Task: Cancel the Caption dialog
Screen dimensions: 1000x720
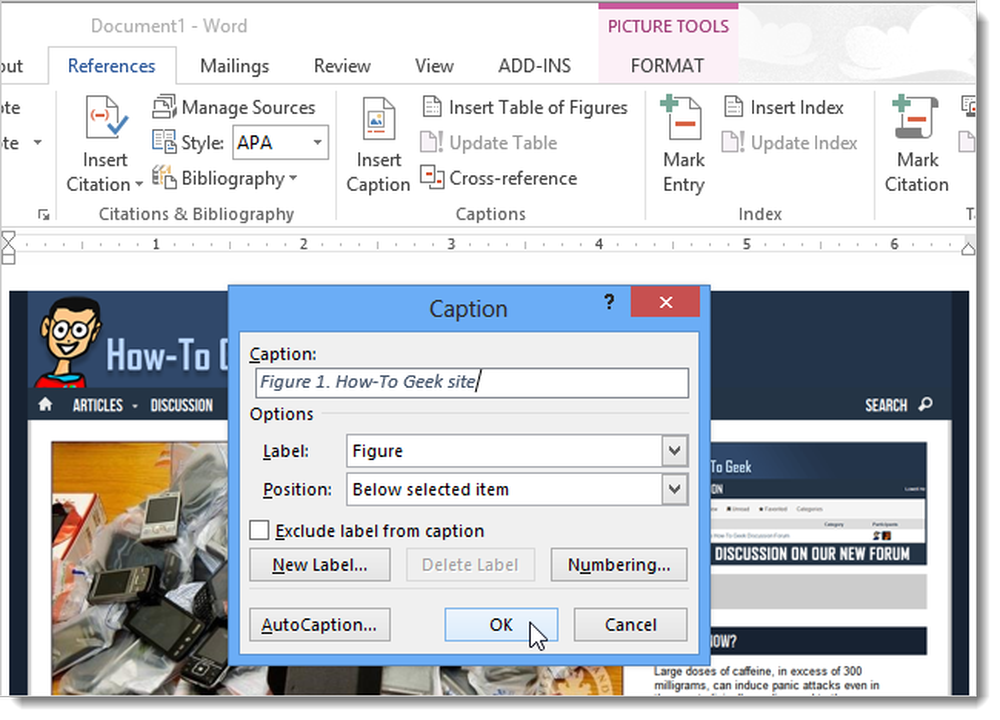Action: [x=630, y=624]
